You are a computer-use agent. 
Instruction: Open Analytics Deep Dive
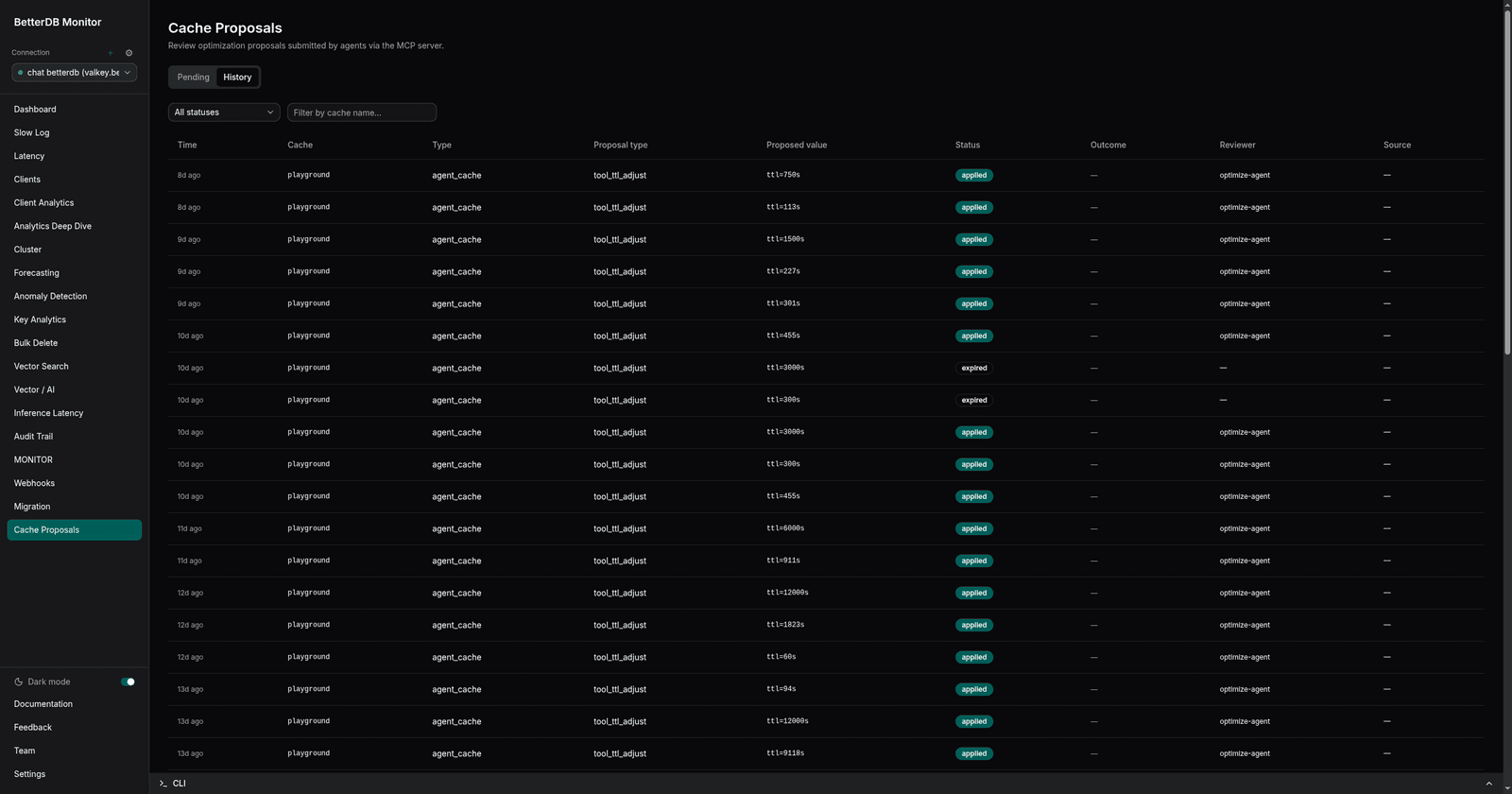pos(74,226)
